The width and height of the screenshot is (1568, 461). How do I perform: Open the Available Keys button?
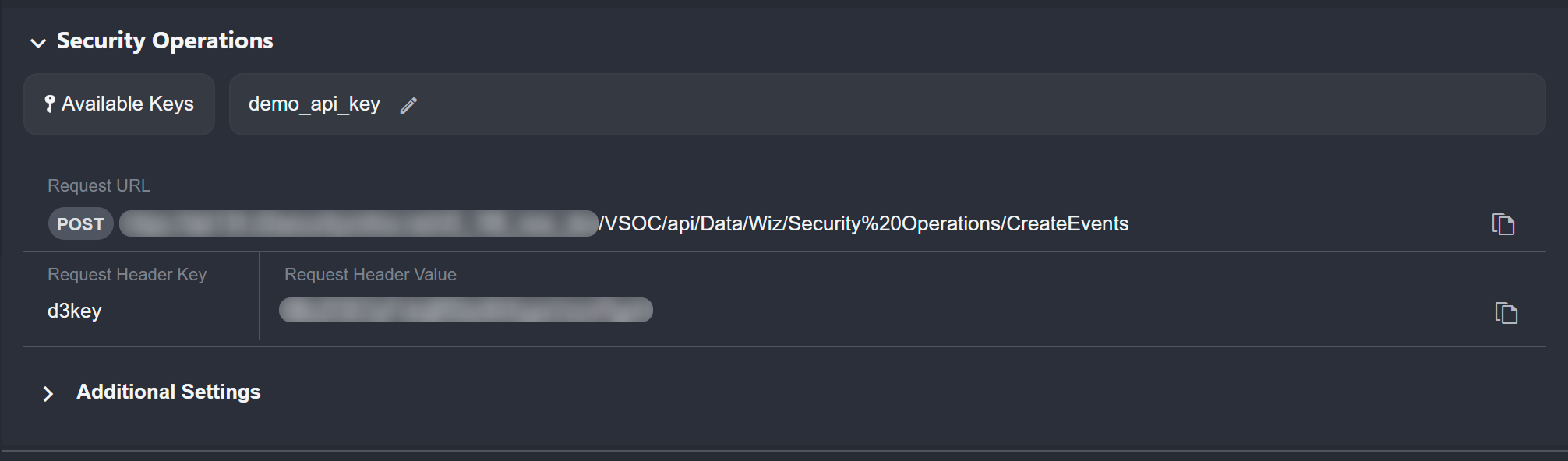119,104
